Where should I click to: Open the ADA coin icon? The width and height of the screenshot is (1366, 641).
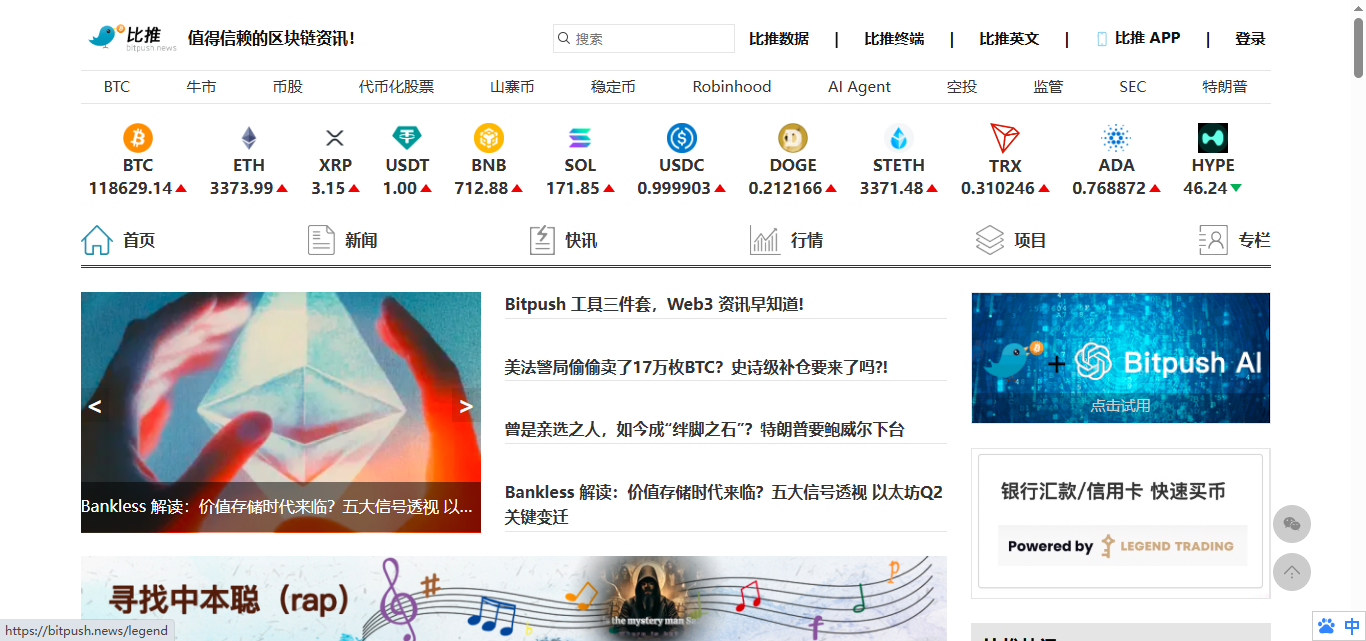[1116, 138]
